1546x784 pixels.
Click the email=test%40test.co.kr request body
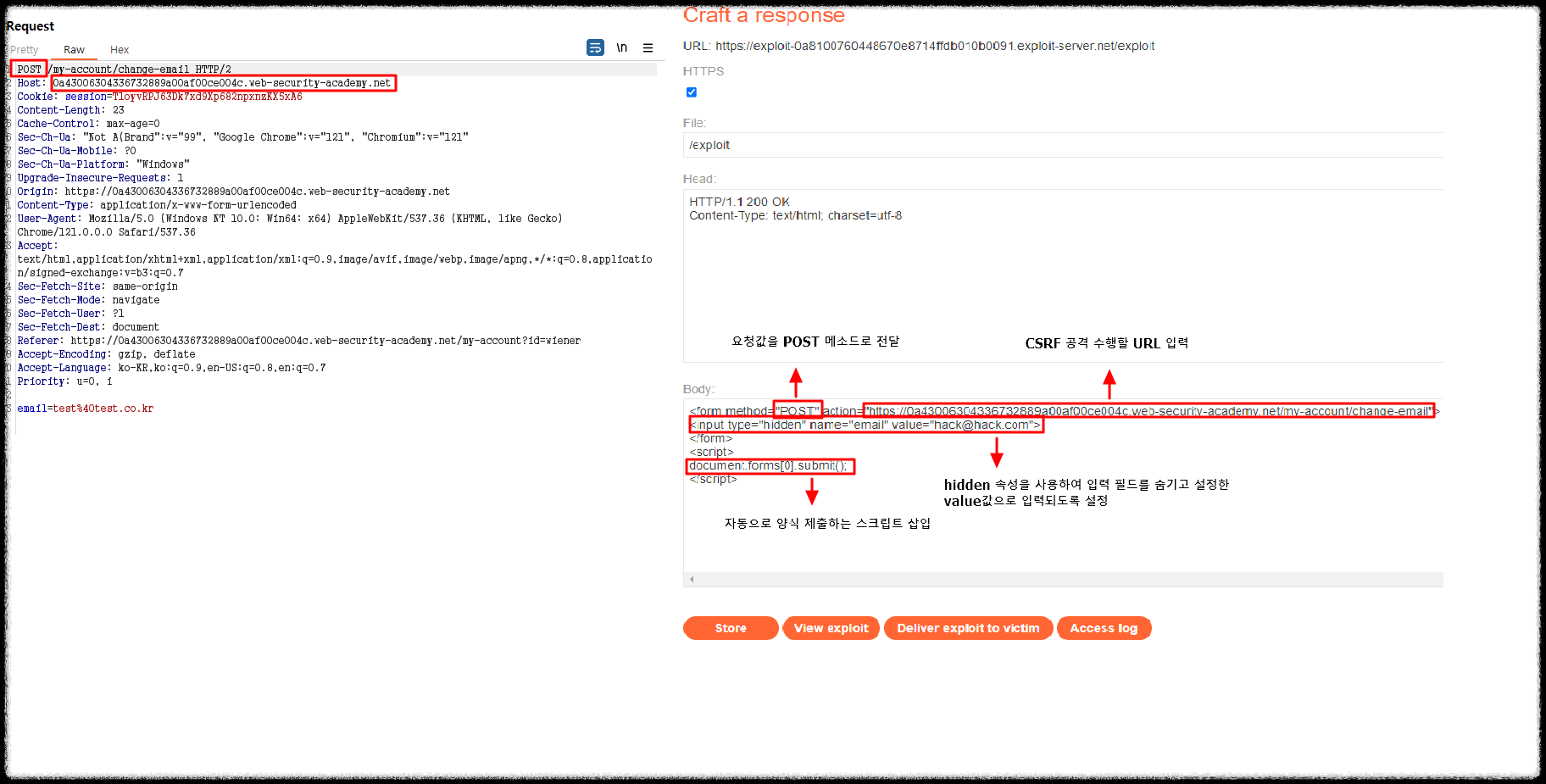[x=86, y=409]
